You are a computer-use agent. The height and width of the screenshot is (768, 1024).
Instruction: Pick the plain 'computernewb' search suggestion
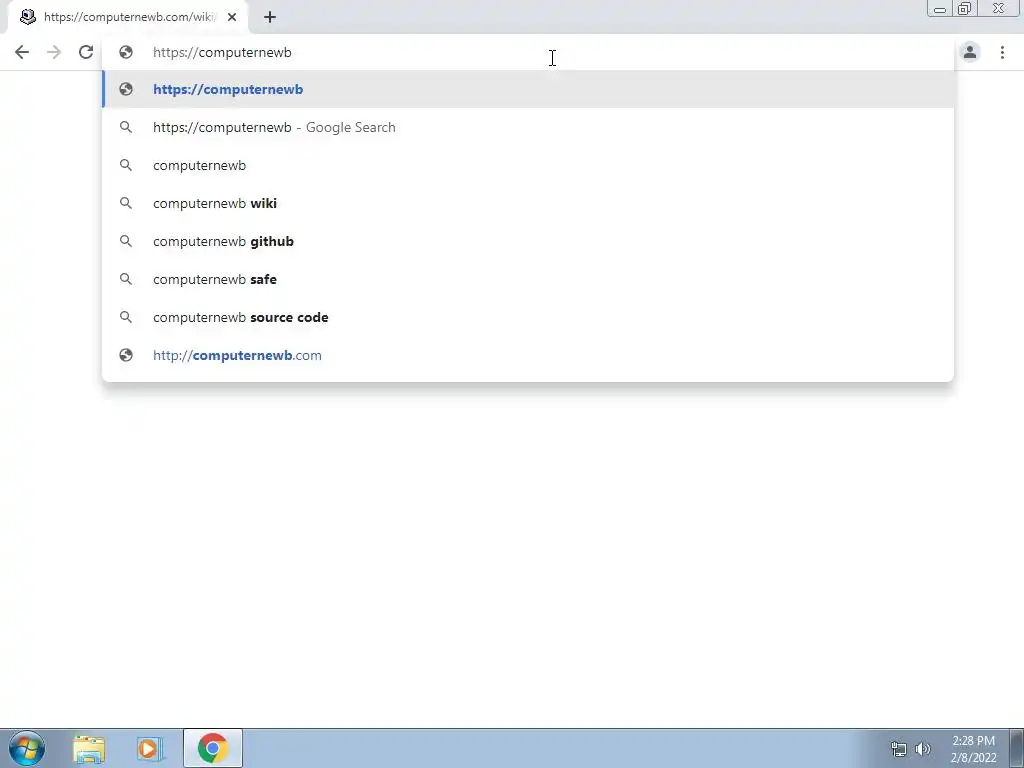pos(528,165)
